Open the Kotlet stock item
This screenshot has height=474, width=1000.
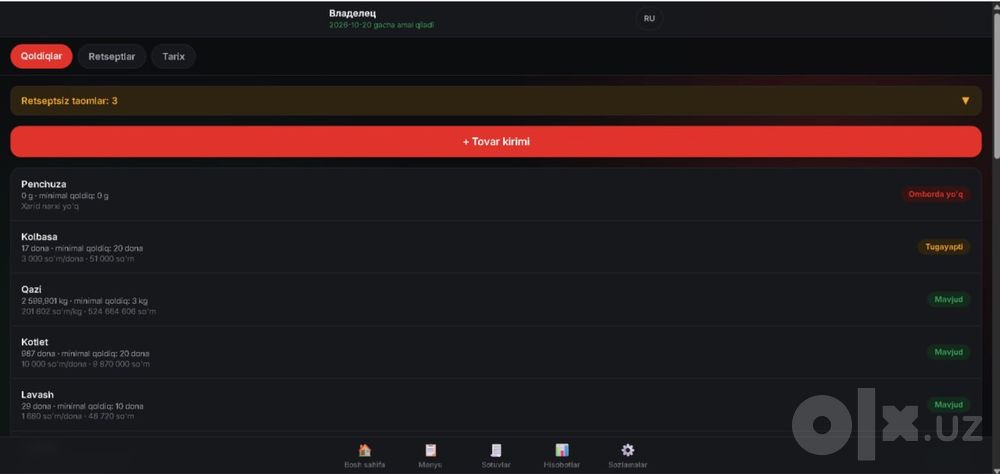[x=496, y=352]
